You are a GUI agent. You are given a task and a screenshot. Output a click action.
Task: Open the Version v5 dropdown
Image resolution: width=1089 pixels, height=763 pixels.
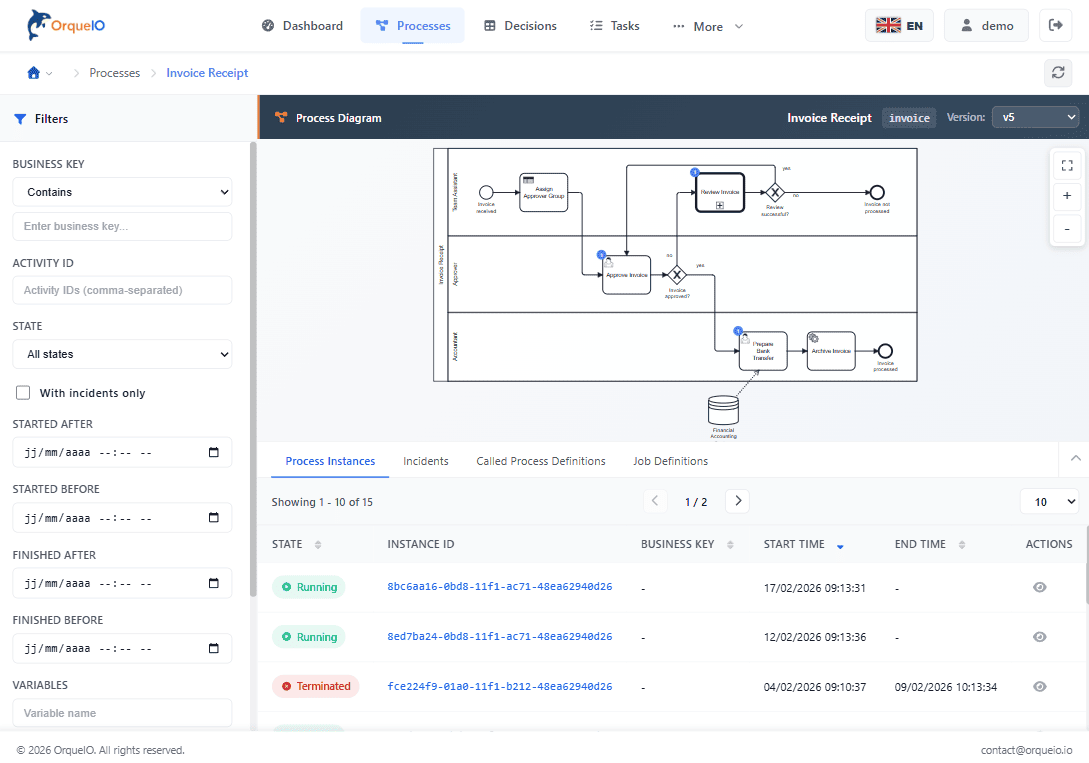pos(1036,117)
